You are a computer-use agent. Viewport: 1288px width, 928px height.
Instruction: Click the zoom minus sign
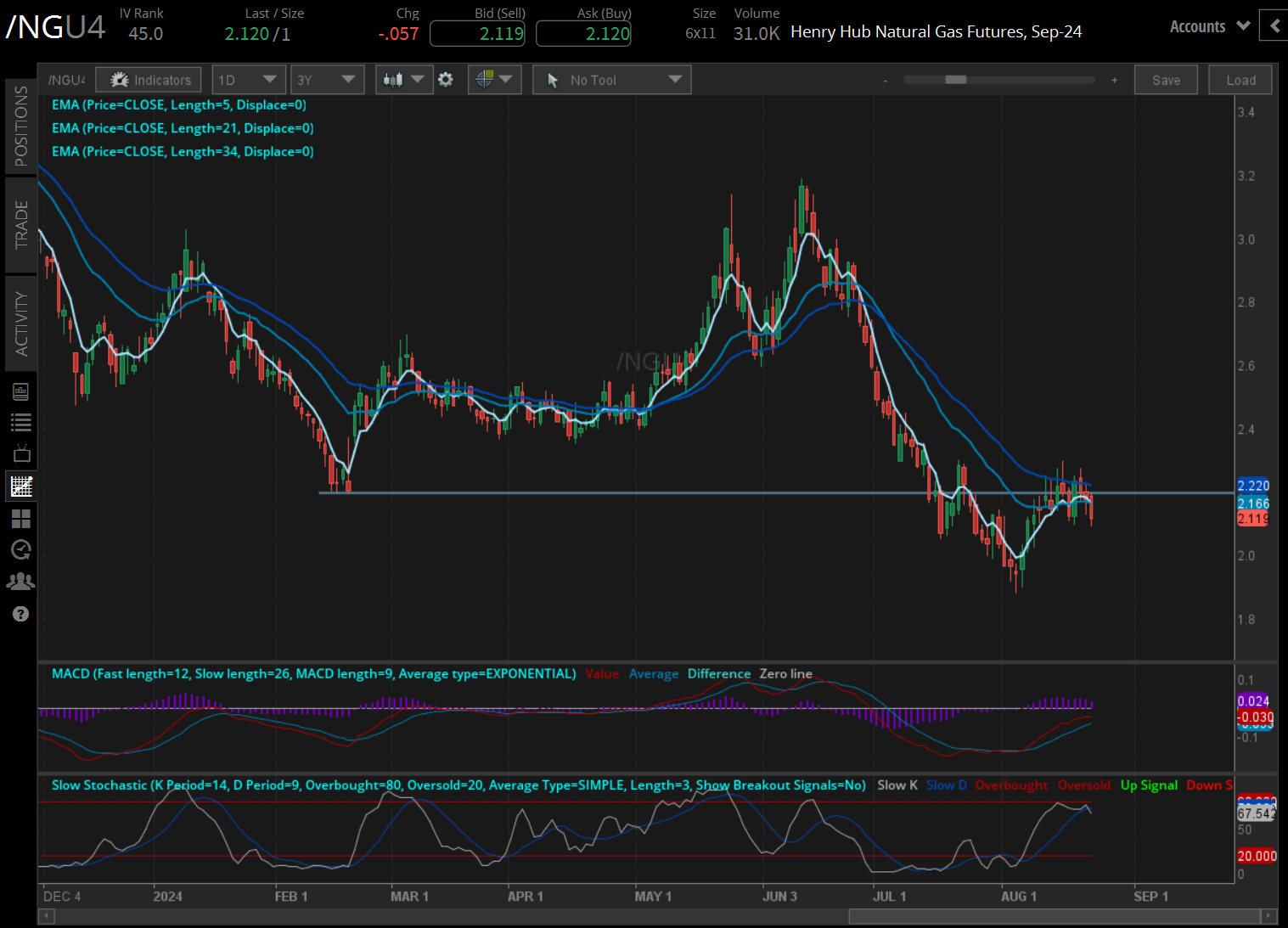885,81
